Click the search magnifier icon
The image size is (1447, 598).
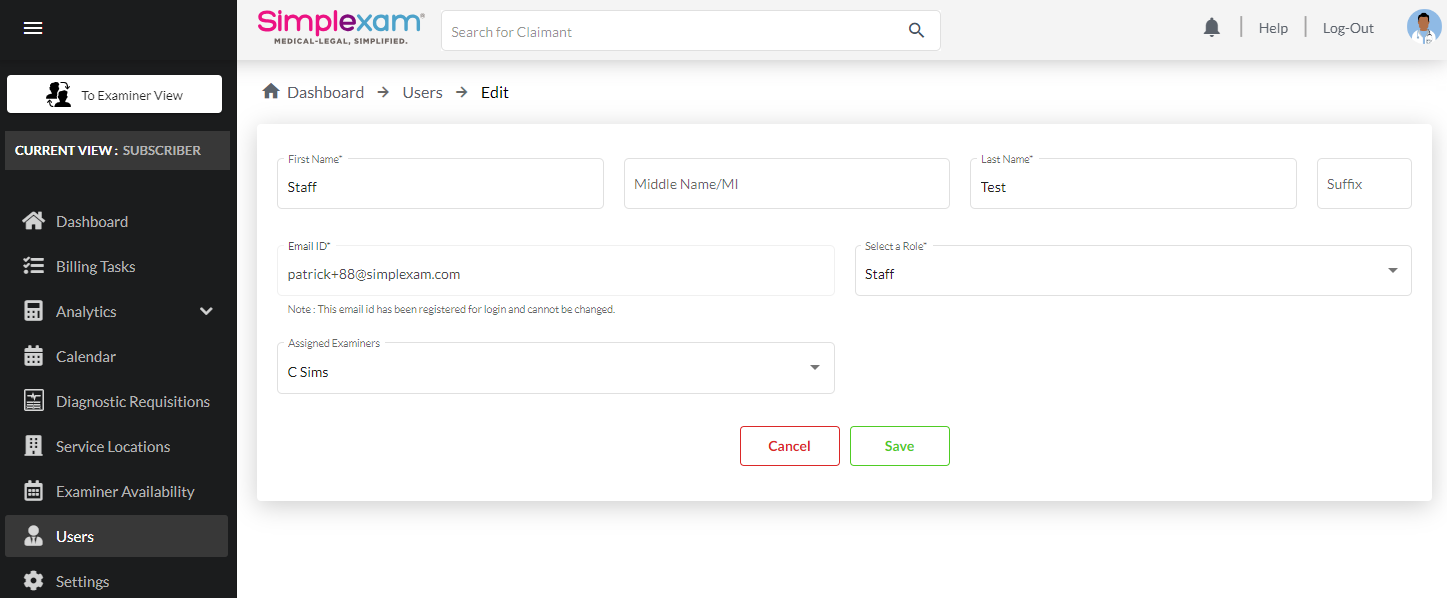point(916,31)
